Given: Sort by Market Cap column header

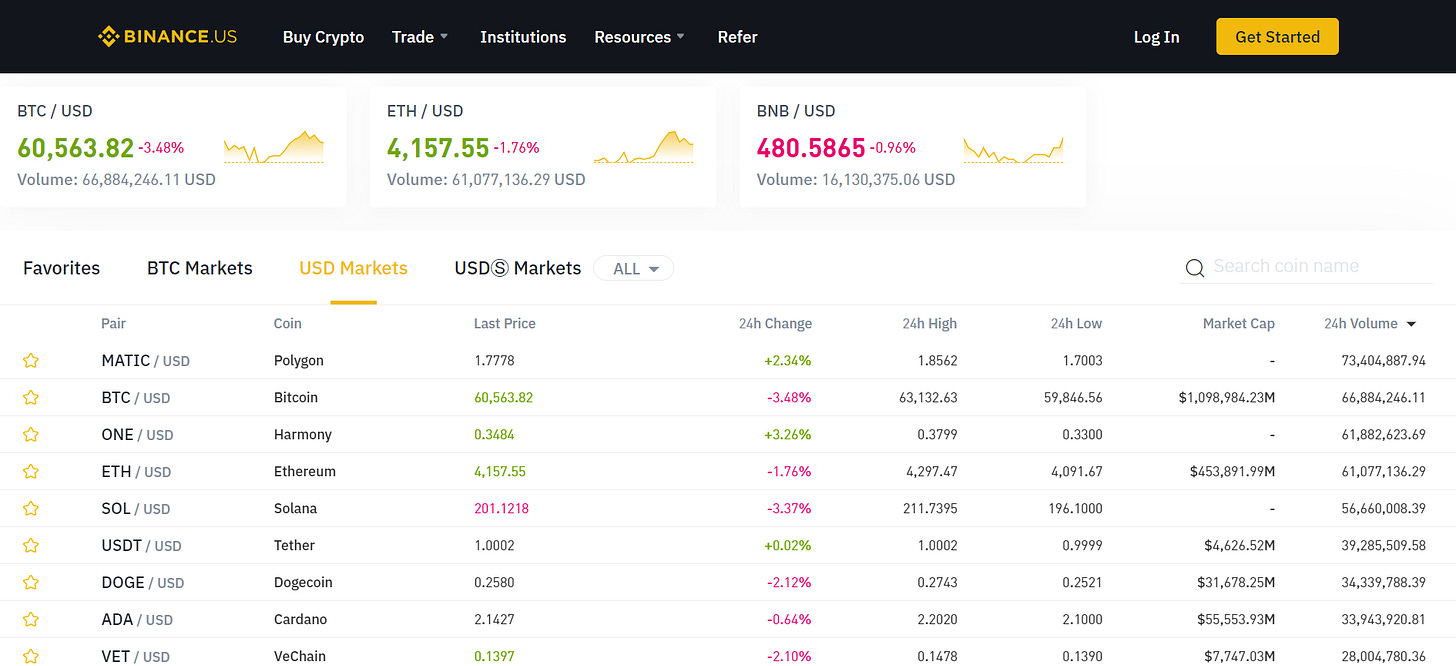Looking at the screenshot, I should point(1239,323).
